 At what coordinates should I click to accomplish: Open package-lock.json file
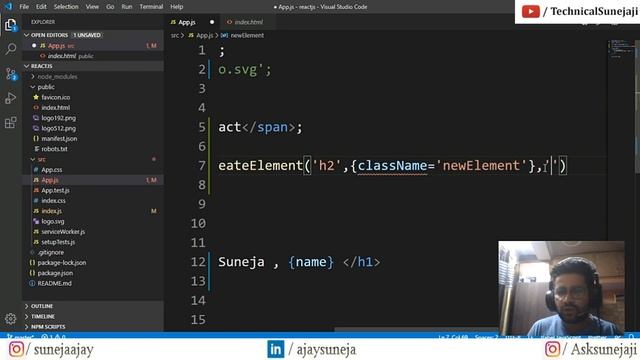click(62, 262)
